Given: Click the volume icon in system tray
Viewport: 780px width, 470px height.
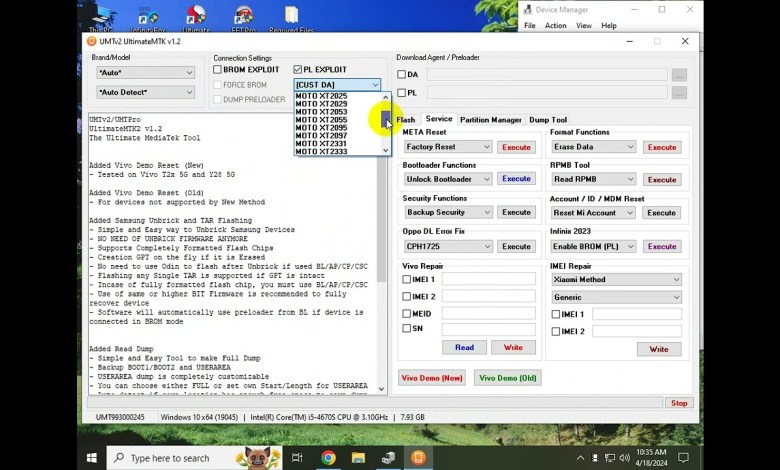Looking at the screenshot, I should pos(625,458).
